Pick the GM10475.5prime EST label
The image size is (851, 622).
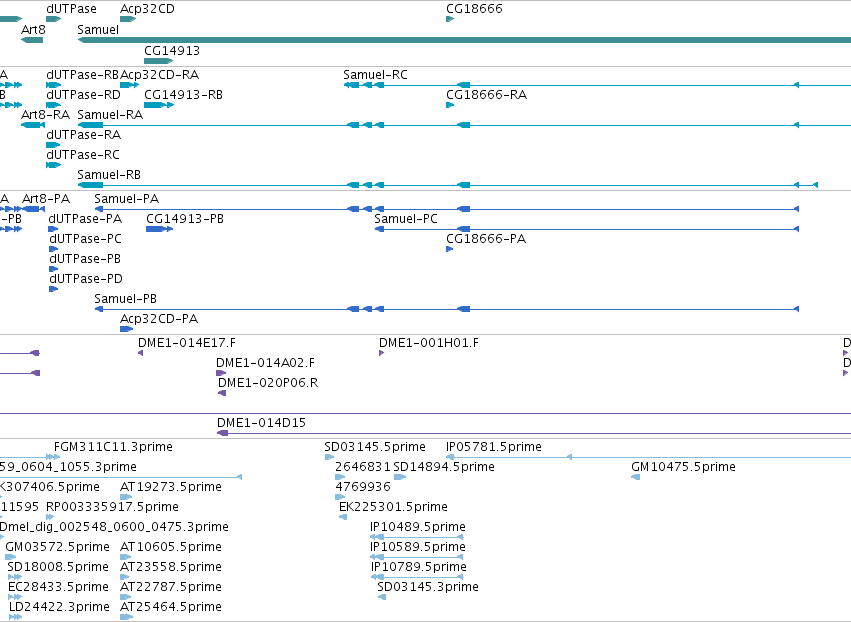pos(683,467)
